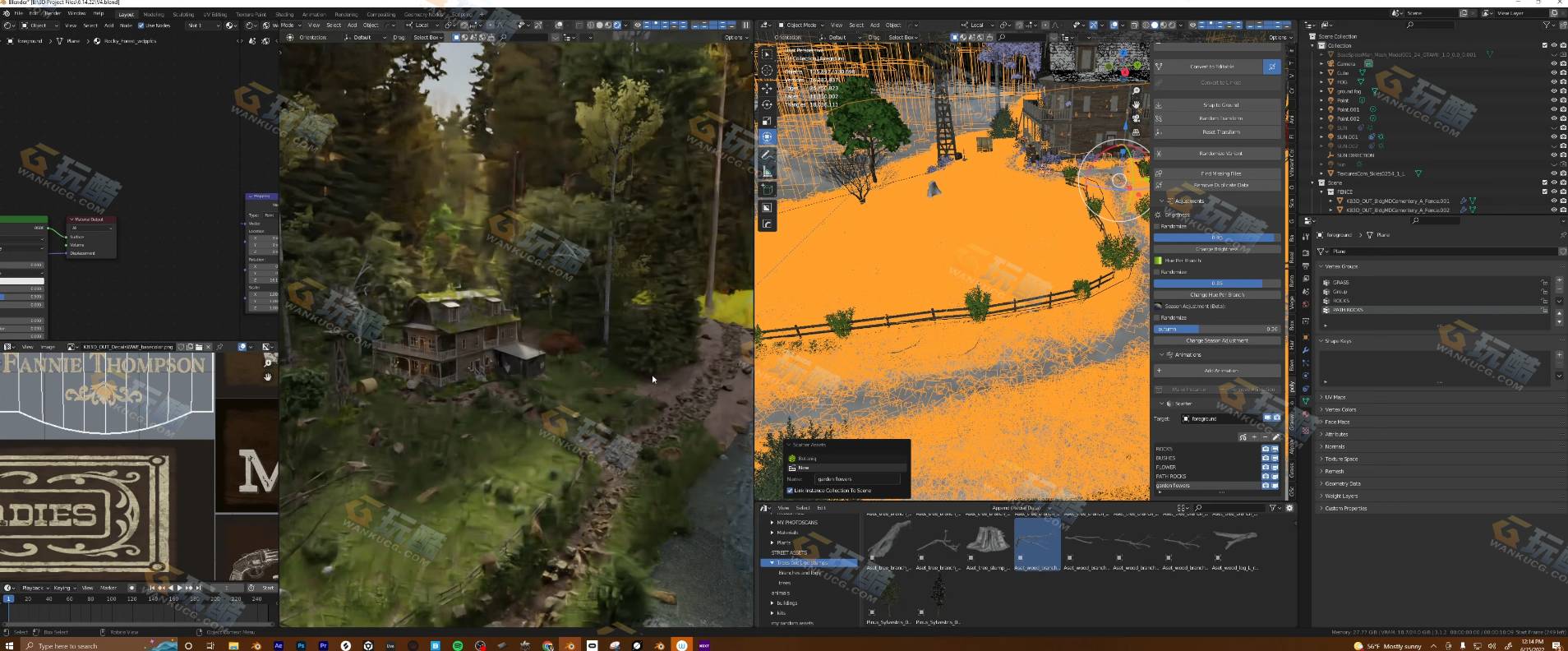
Task: Open Photoshop from Windows taskbar
Action: coord(301,645)
